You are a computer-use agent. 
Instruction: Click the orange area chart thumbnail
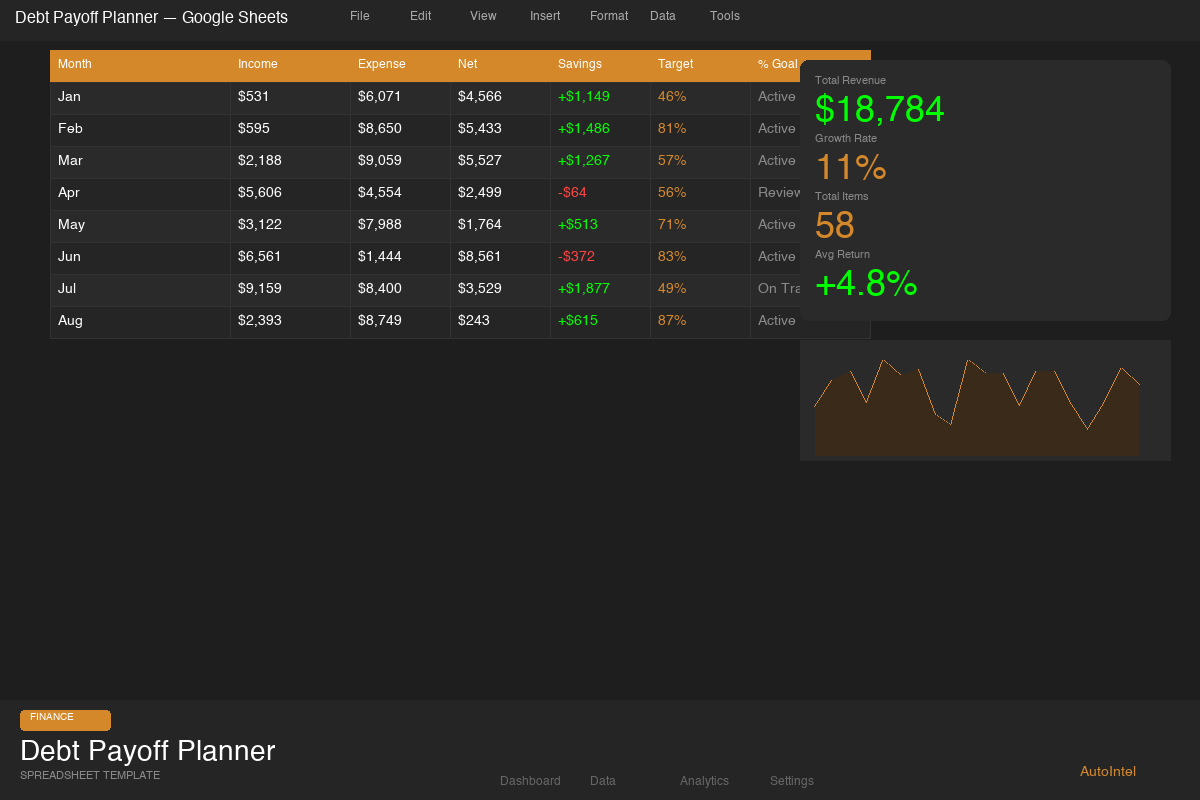click(x=985, y=400)
